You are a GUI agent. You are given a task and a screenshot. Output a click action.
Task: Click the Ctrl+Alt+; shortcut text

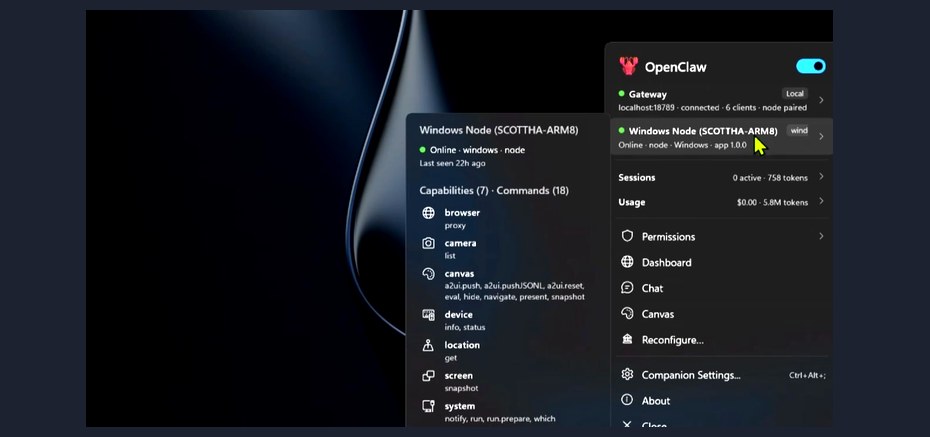click(807, 375)
